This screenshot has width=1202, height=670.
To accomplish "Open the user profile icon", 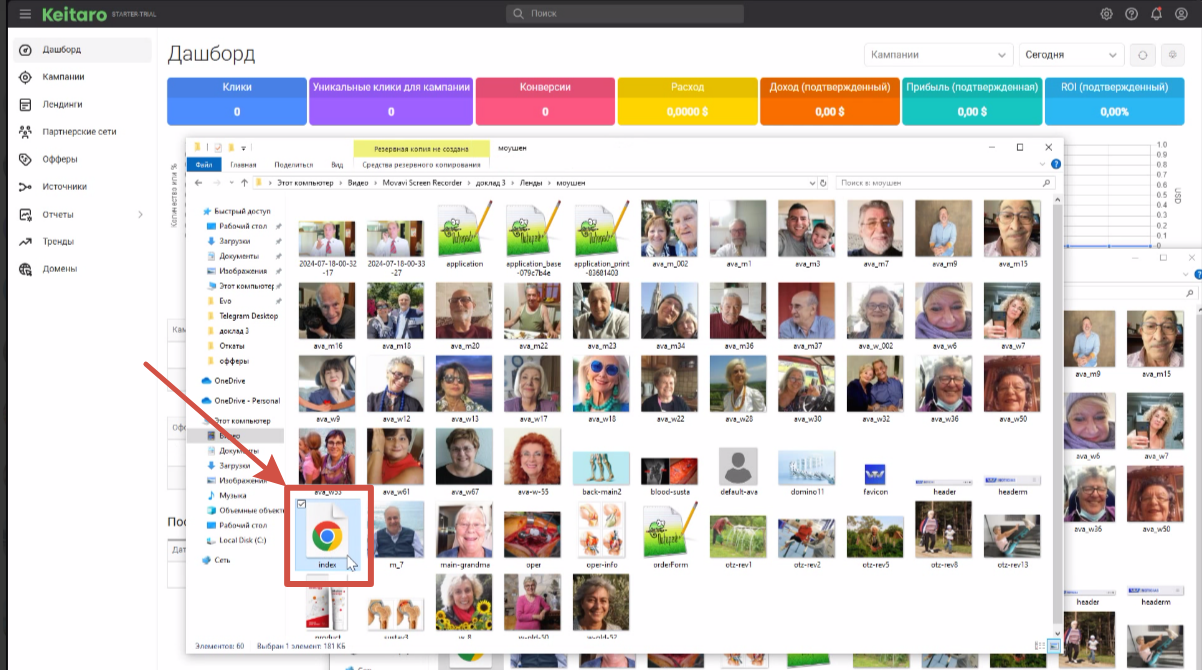I will pyautogui.click(x=1182, y=14).
